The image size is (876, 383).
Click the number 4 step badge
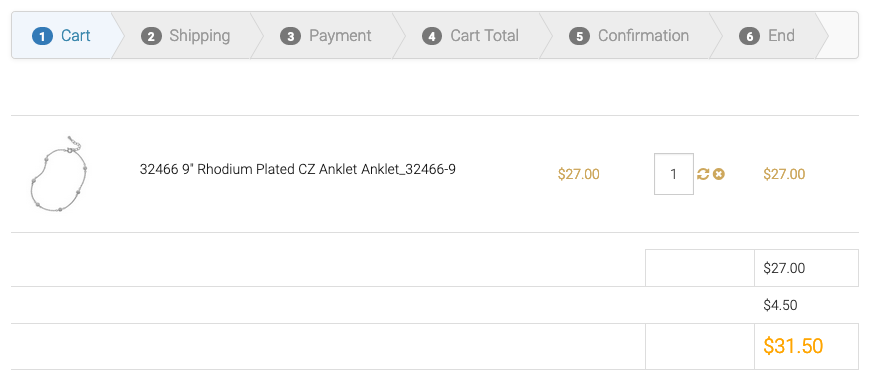(432, 36)
